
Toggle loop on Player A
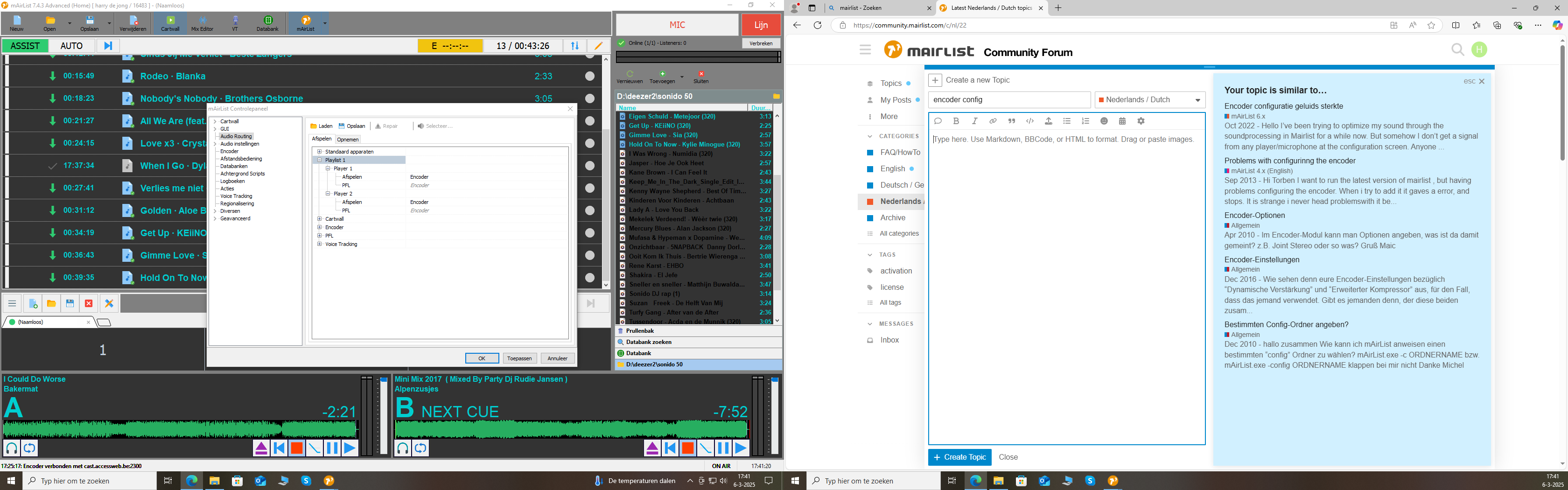[29, 448]
